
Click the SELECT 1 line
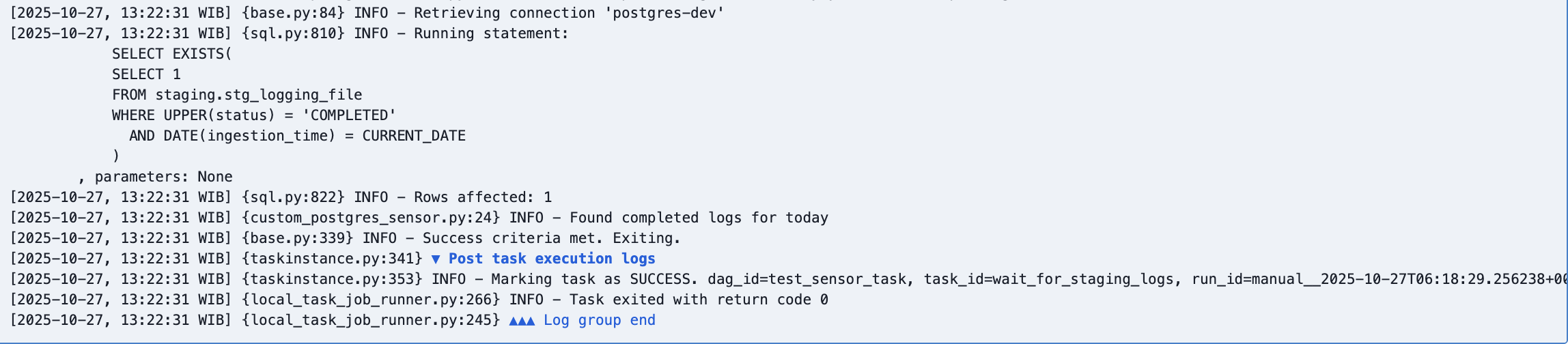click(x=146, y=74)
